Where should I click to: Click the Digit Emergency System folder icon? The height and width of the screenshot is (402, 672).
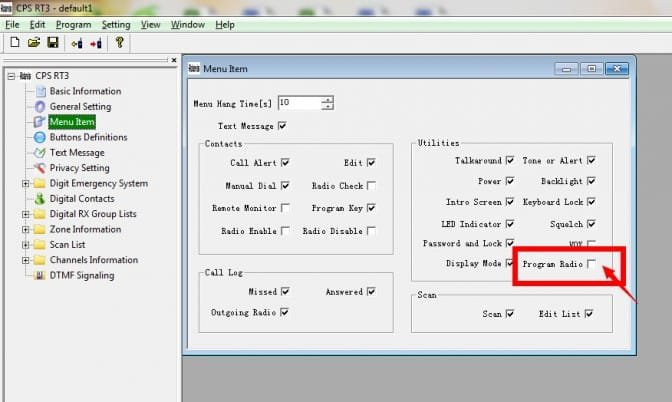point(39,183)
